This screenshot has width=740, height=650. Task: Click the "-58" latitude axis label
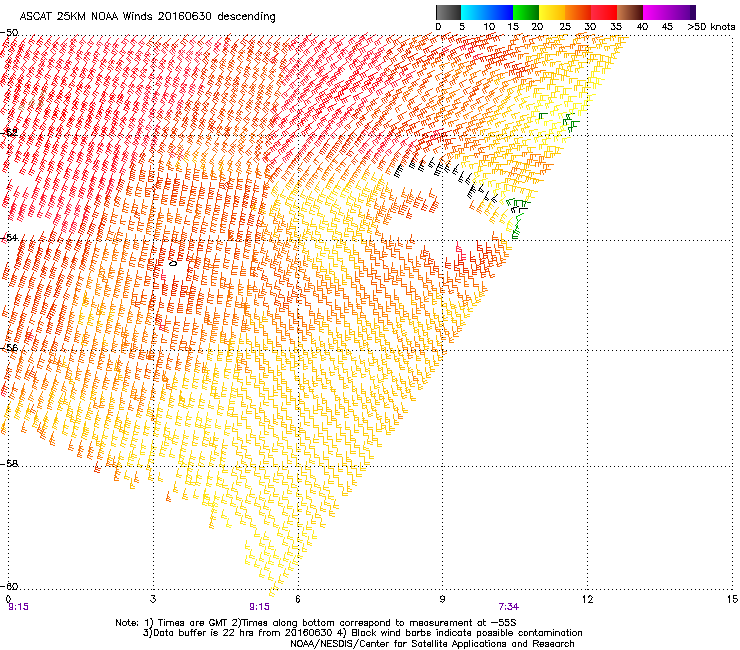[9, 464]
